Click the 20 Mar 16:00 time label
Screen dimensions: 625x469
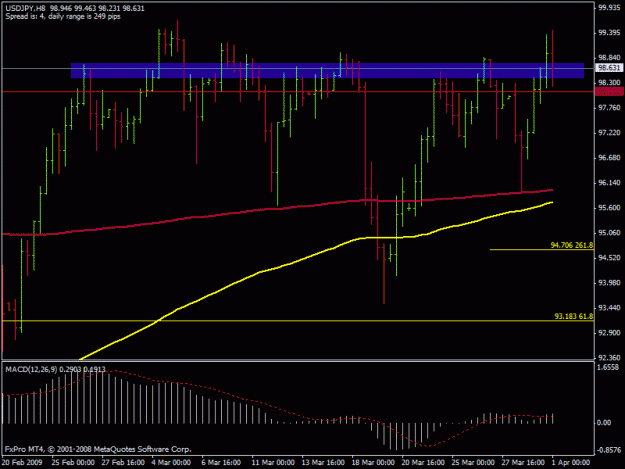423,463
